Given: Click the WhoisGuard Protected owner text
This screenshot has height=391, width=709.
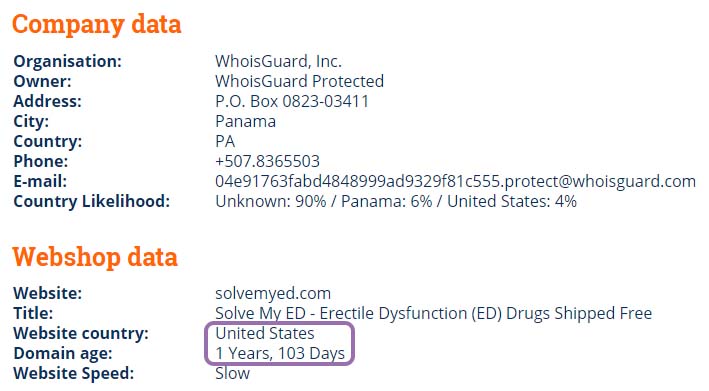Looking at the screenshot, I should 299,81.
